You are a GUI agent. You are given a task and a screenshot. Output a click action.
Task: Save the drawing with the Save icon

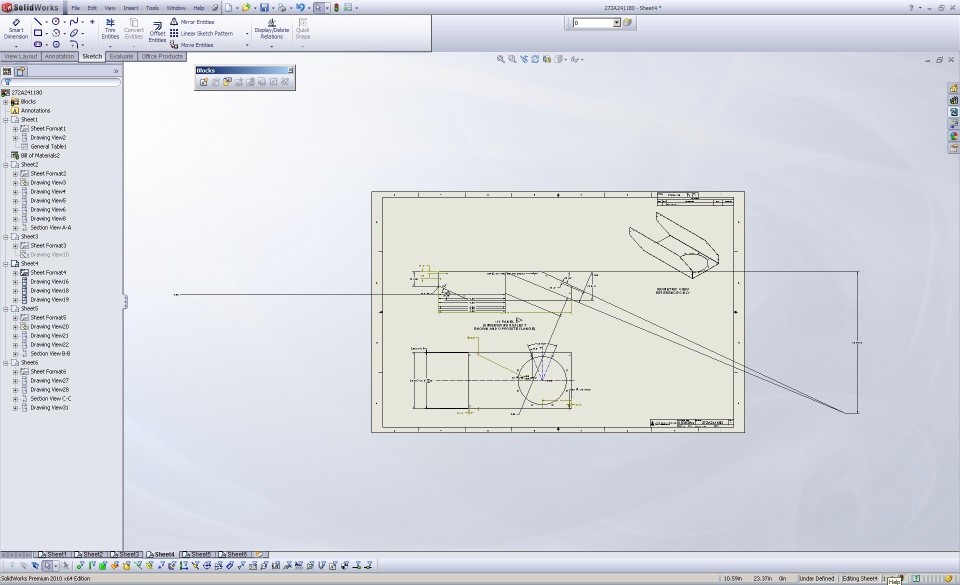(x=264, y=8)
